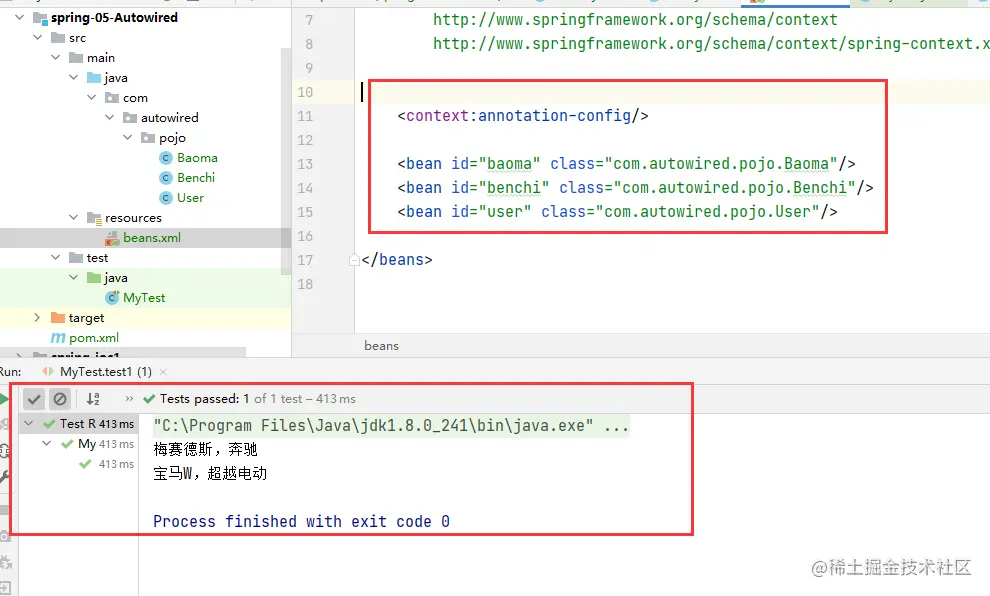The width and height of the screenshot is (990, 596).
Task: Click the Maven icon beside pom.xml
Action: tap(58, 338)
